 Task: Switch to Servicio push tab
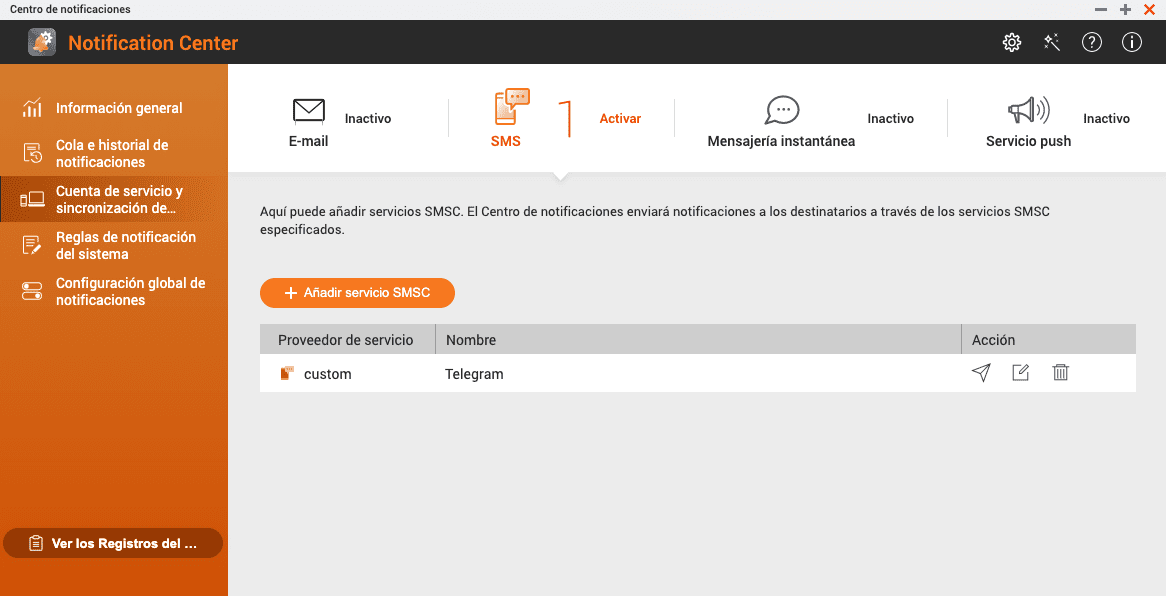[1028, 141]
